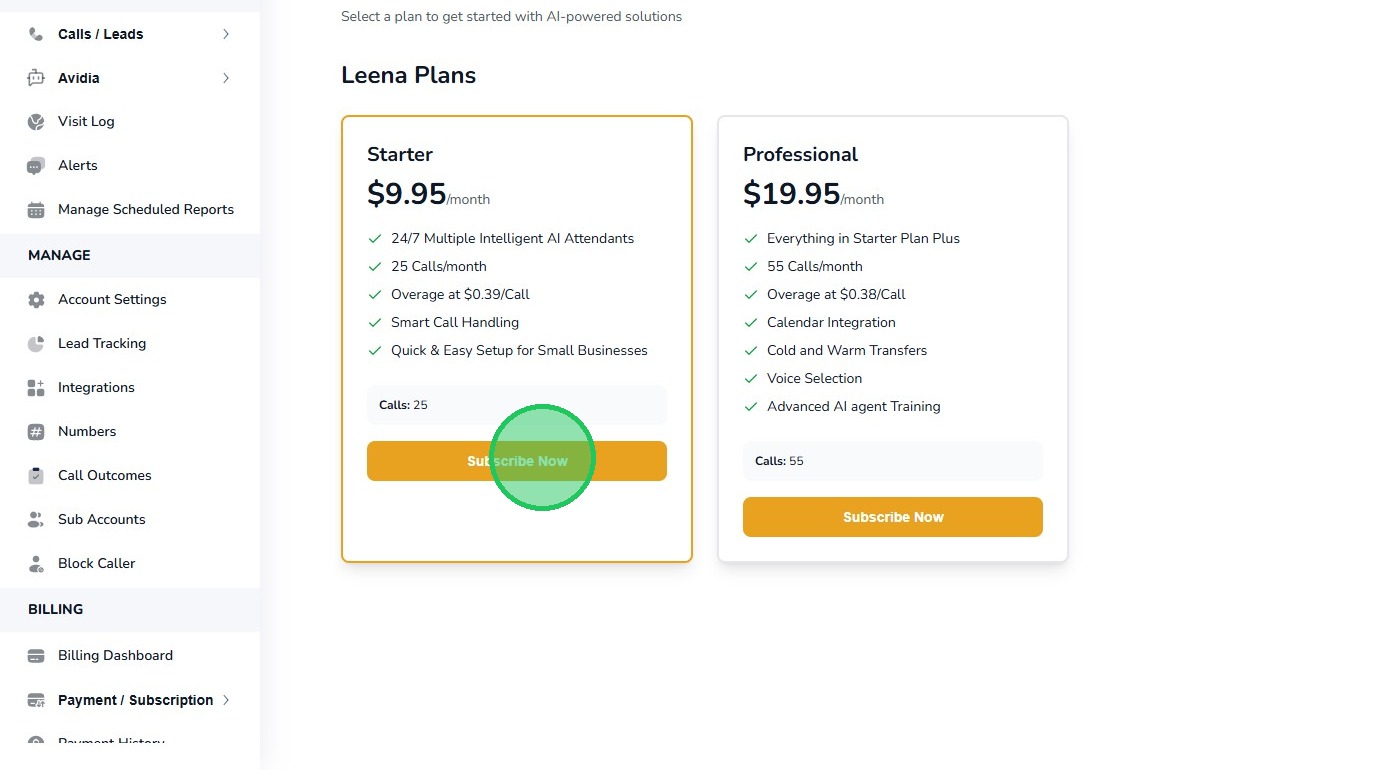
Task: Click the Avidia robot icon
Action: click(36, 78)
